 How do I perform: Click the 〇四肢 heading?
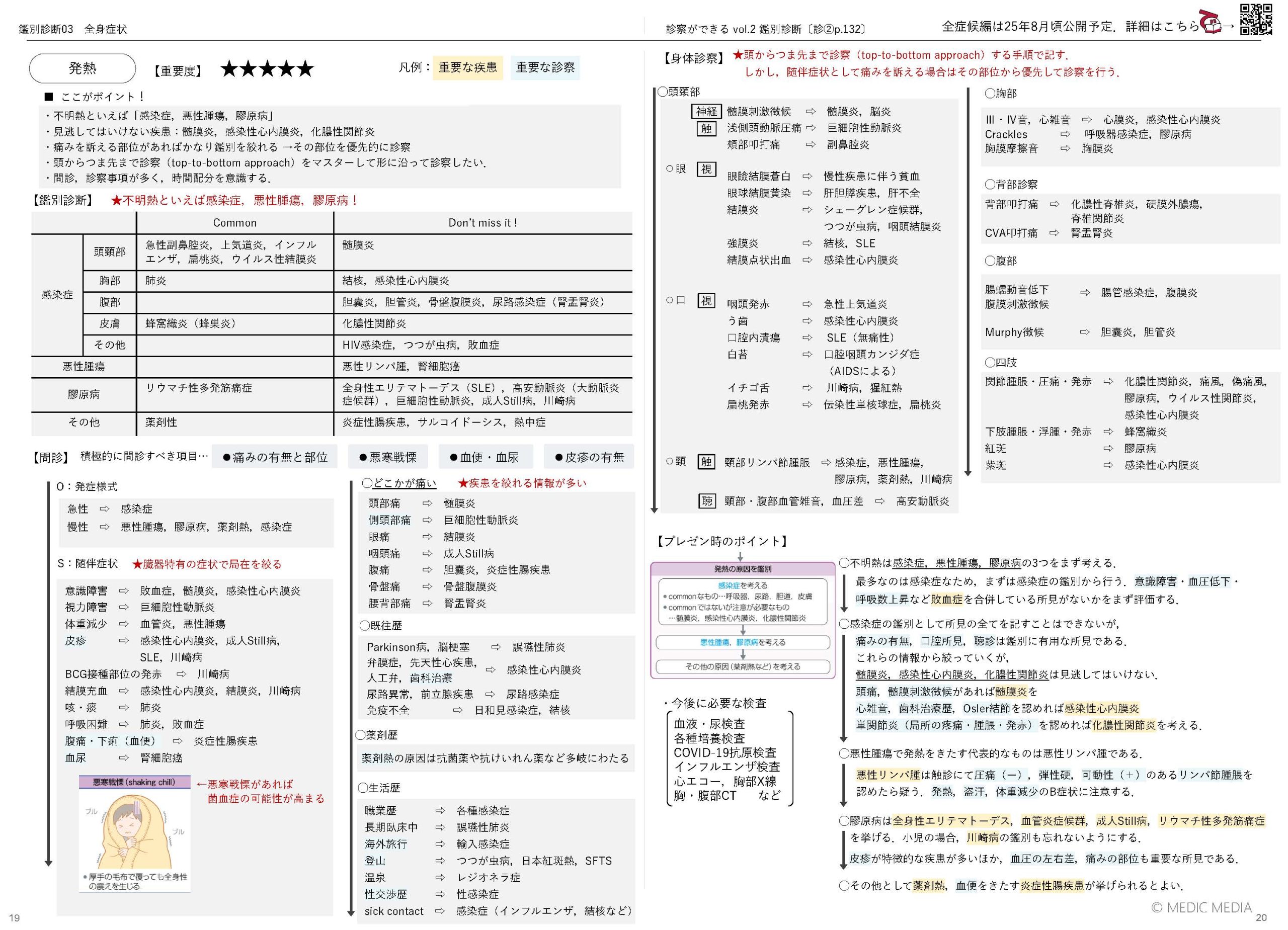[x=1000, y=362]
